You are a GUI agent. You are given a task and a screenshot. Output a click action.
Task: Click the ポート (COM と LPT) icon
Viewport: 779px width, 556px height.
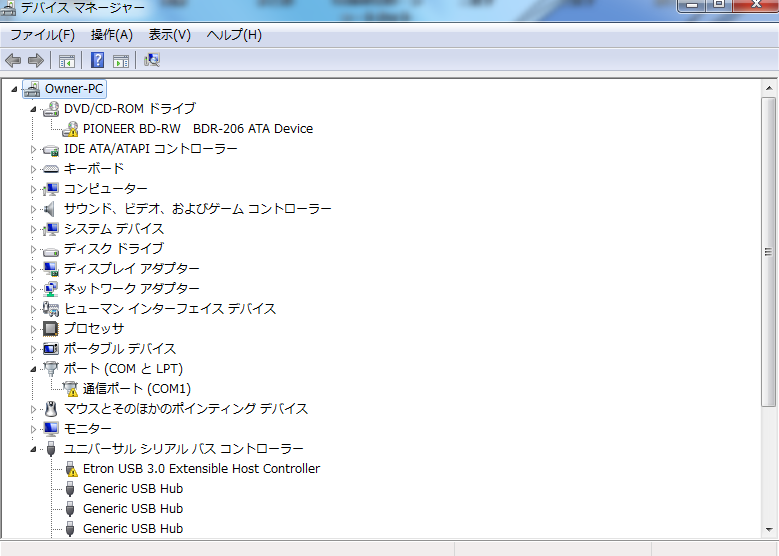[x=51, y=369]
